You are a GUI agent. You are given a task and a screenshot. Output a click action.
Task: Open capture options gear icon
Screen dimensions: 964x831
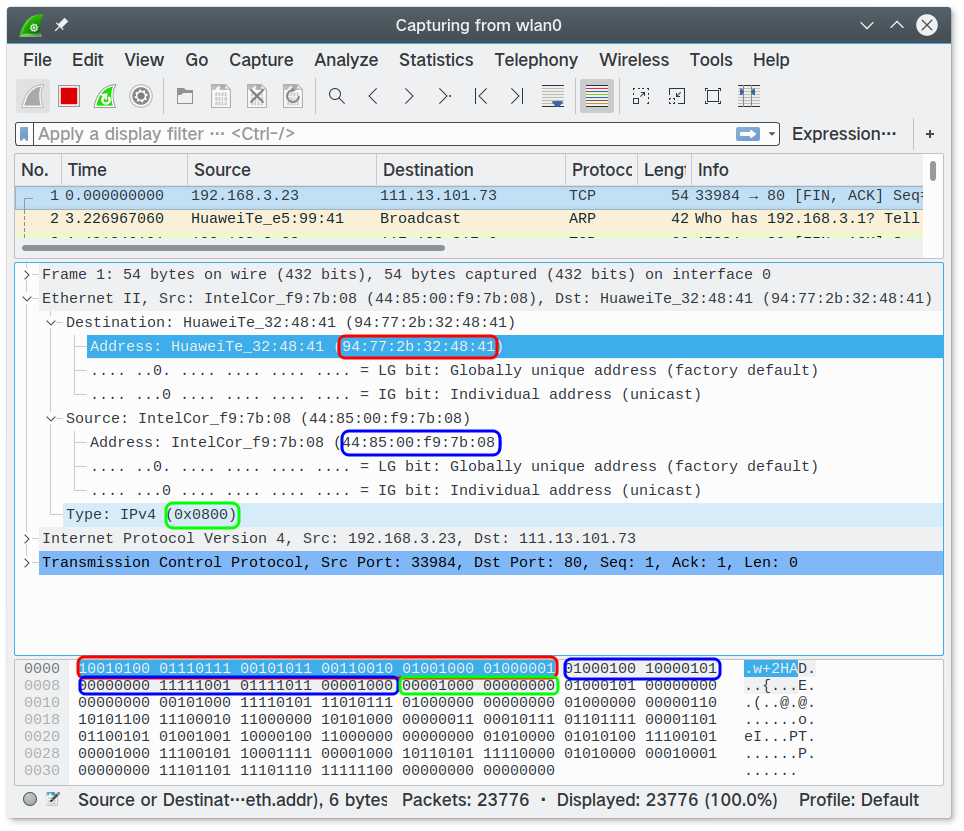click(141, 96)
